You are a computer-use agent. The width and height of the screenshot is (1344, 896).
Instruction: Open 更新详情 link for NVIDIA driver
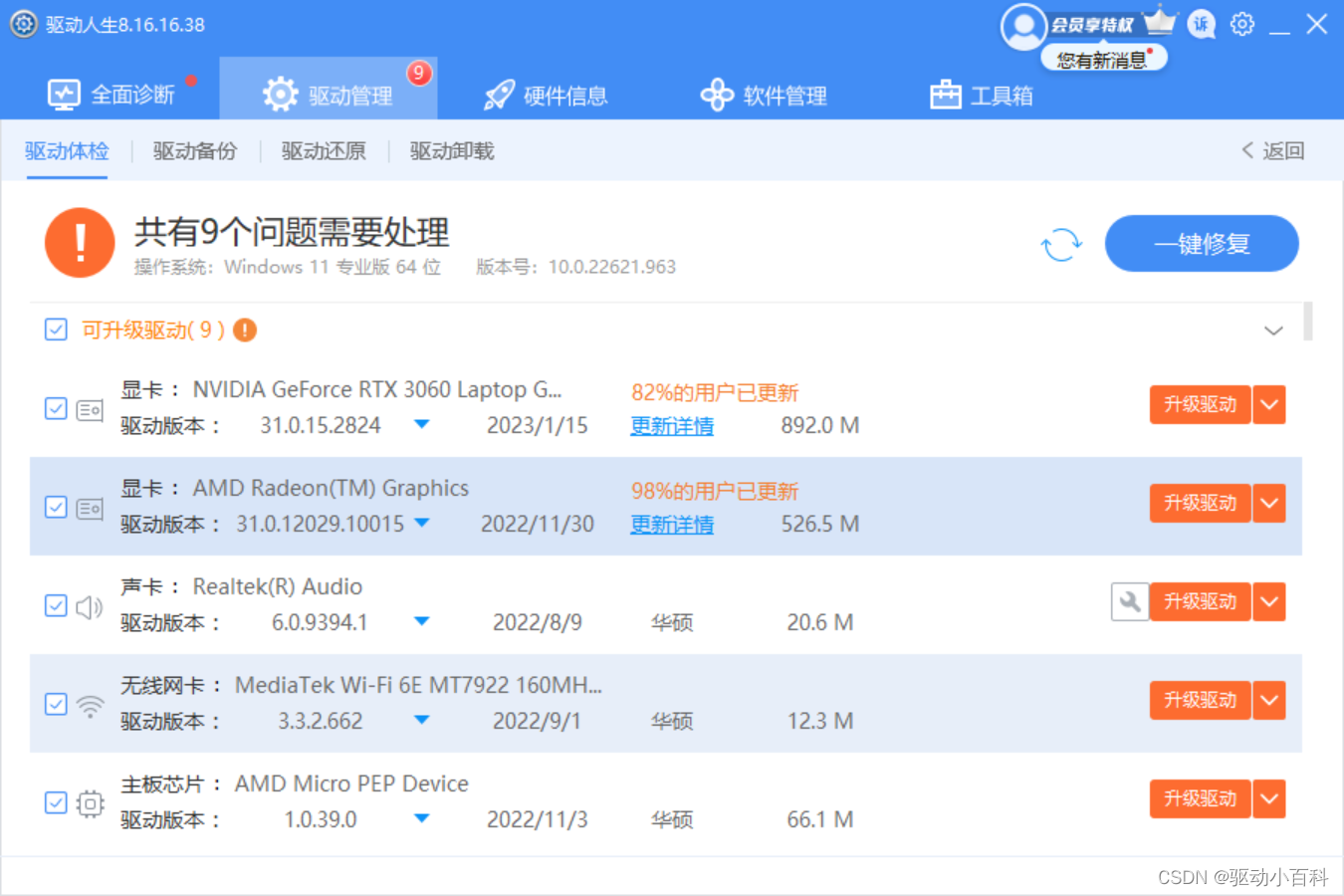click(x=672, y=426)
